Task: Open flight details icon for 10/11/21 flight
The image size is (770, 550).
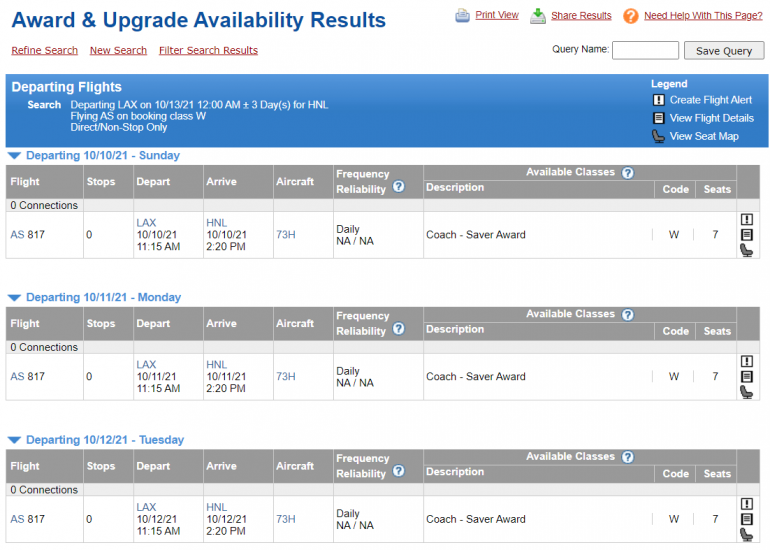Action: click(746, 377)
